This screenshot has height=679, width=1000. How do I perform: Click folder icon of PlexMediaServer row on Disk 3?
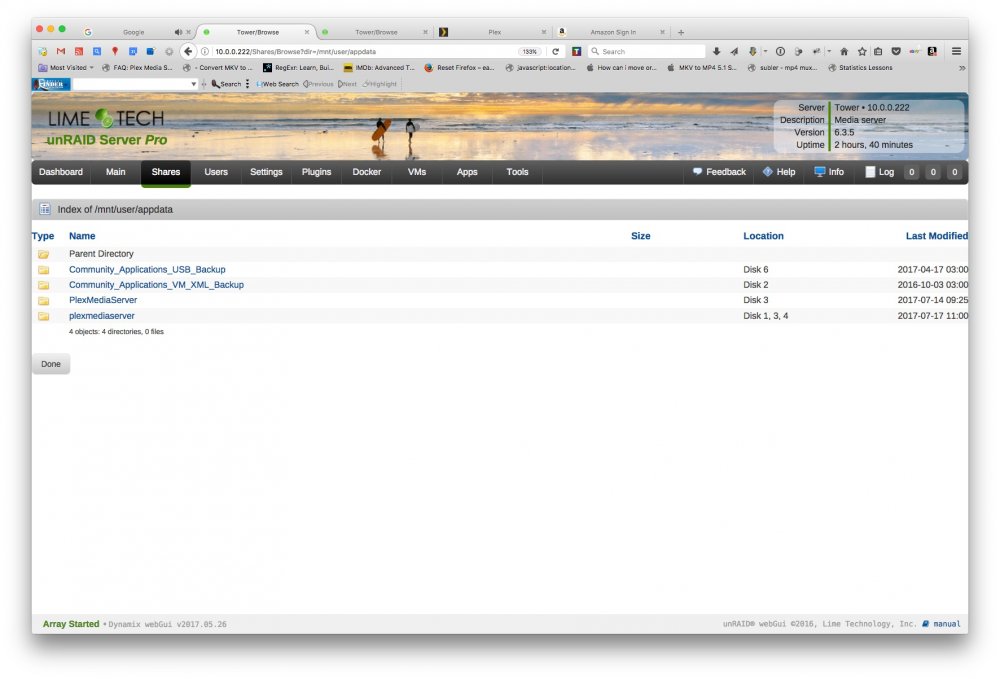tap(43, 300)
